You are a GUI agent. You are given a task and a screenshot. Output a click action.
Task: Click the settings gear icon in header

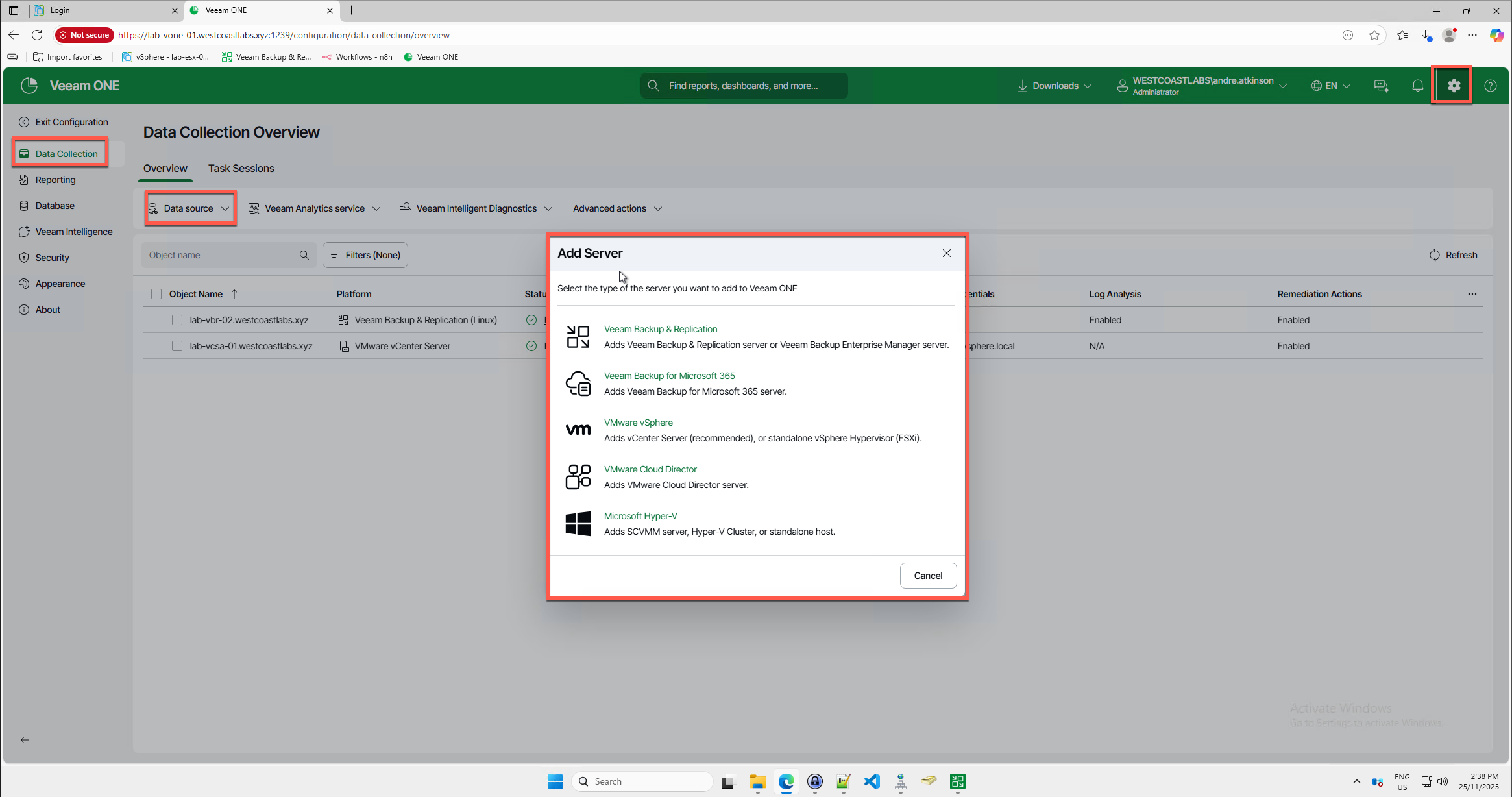point(1454,85)
